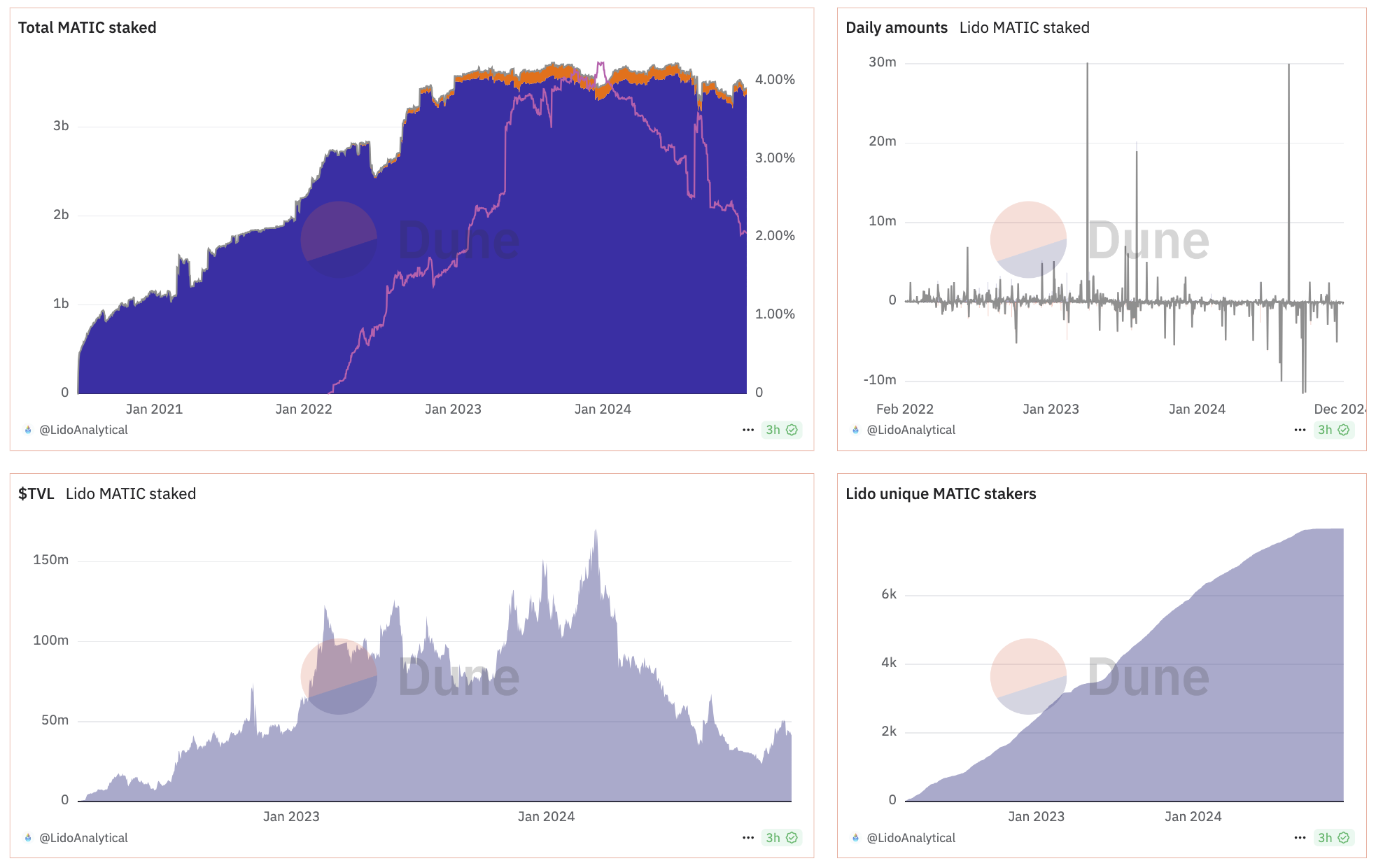Click the '$TVL' chart title

[x=36, y=493]
